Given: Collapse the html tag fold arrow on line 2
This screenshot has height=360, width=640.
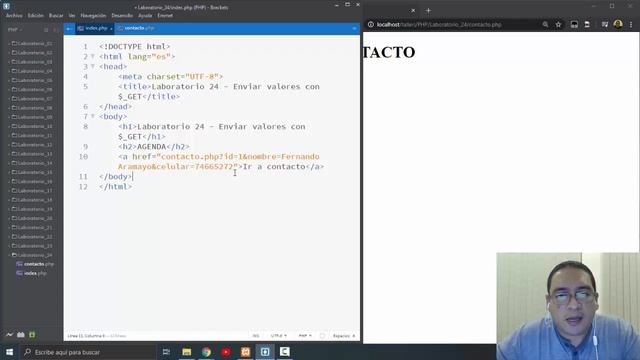Looking at the screenshot, I should pos(93,56).
